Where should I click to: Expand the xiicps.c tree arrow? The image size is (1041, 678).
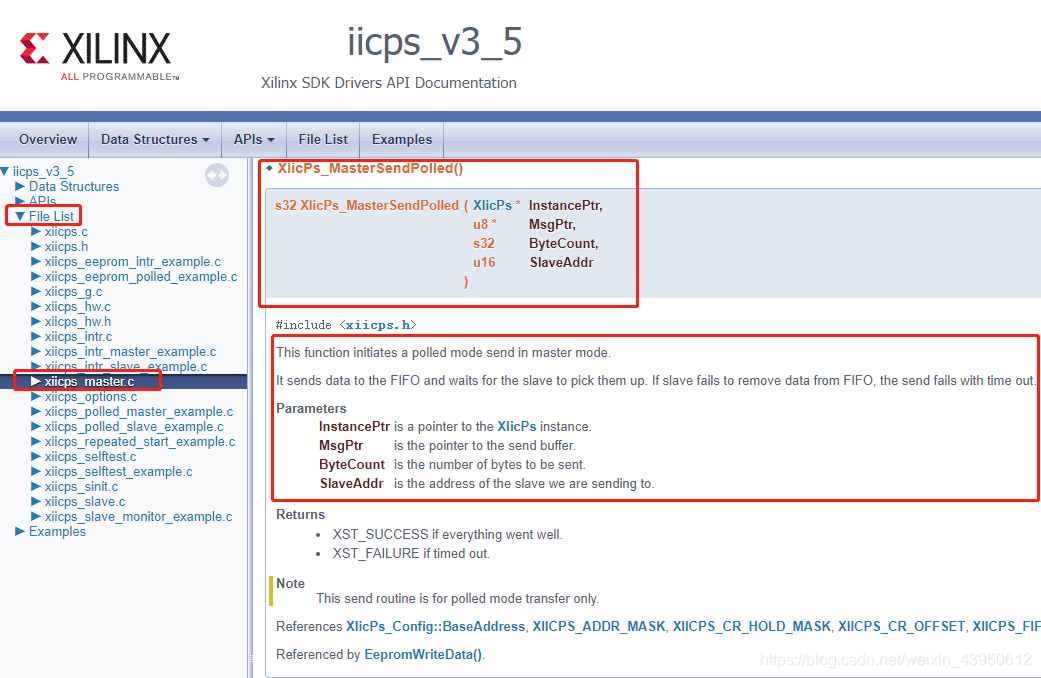[36, 232]
